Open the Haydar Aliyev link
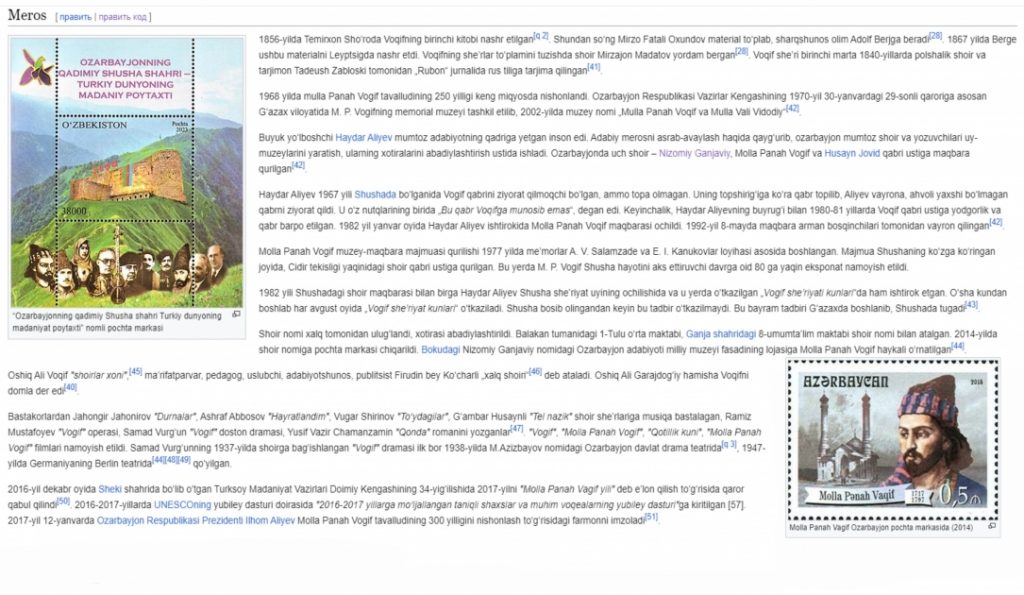Screen dimensions: 1024x595 coord(363,138)
